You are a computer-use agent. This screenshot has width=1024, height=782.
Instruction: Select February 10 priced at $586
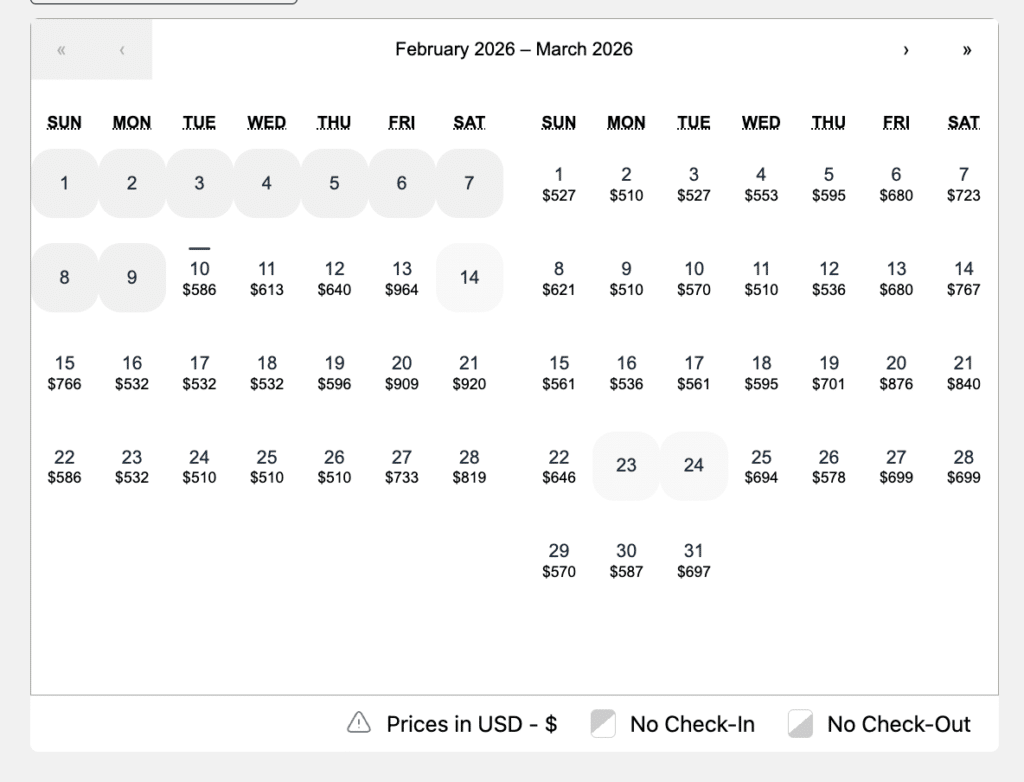[x=199, y=278]
